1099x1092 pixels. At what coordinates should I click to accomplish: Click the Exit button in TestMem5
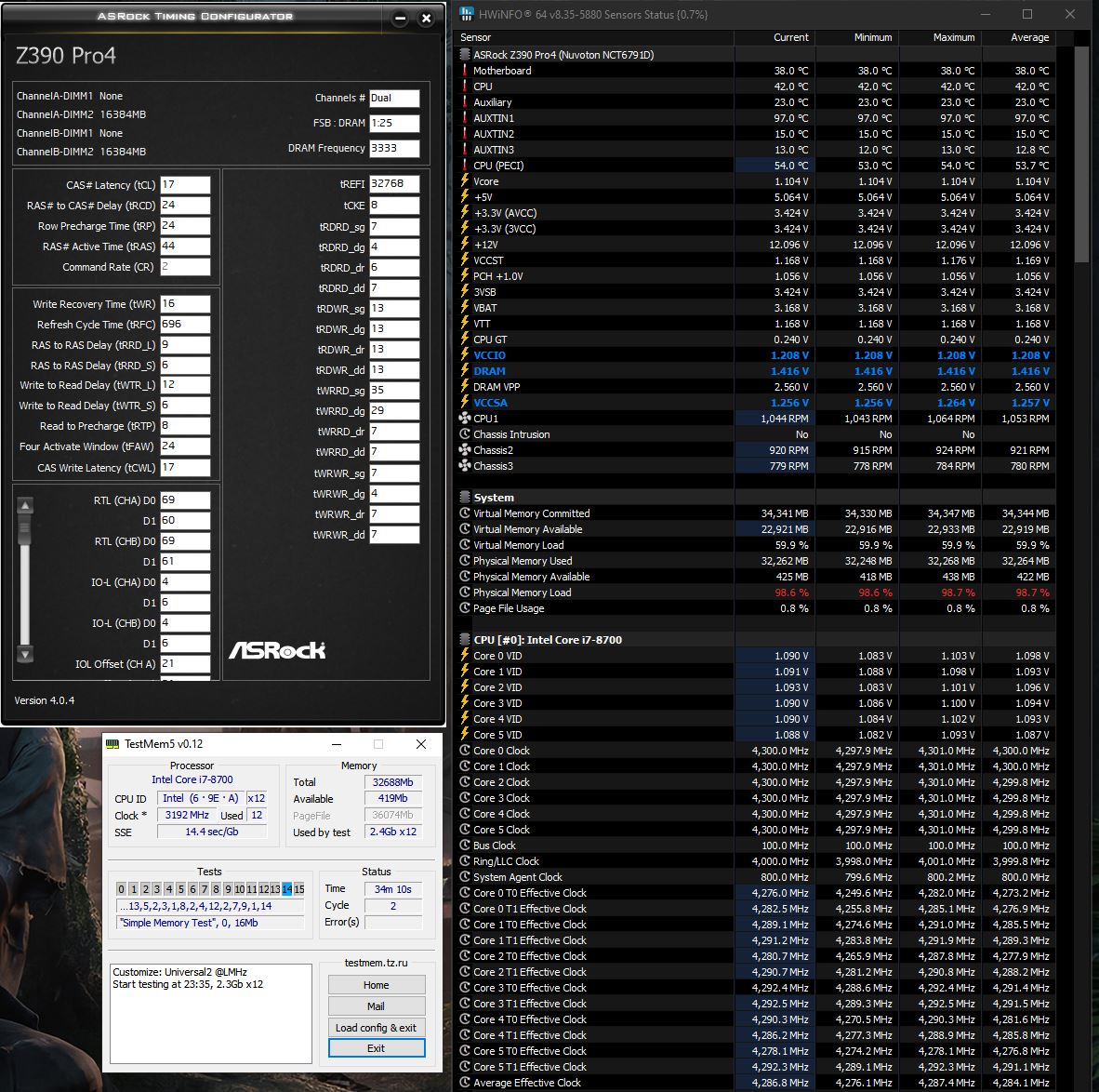point(377,1047)
